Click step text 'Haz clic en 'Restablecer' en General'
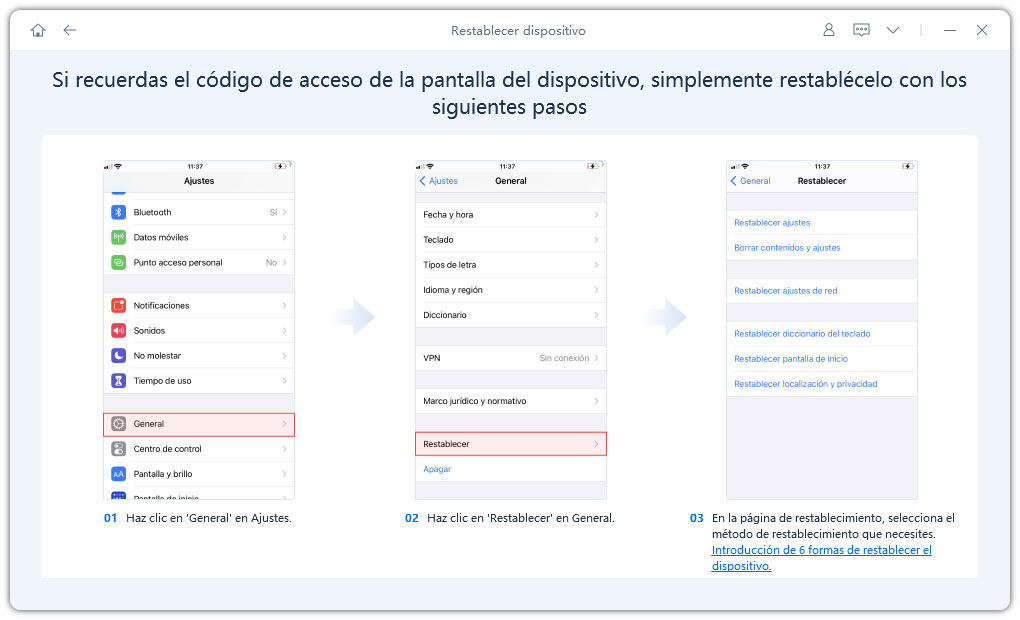The image size is (1020, 620). [x=520, y=518]
